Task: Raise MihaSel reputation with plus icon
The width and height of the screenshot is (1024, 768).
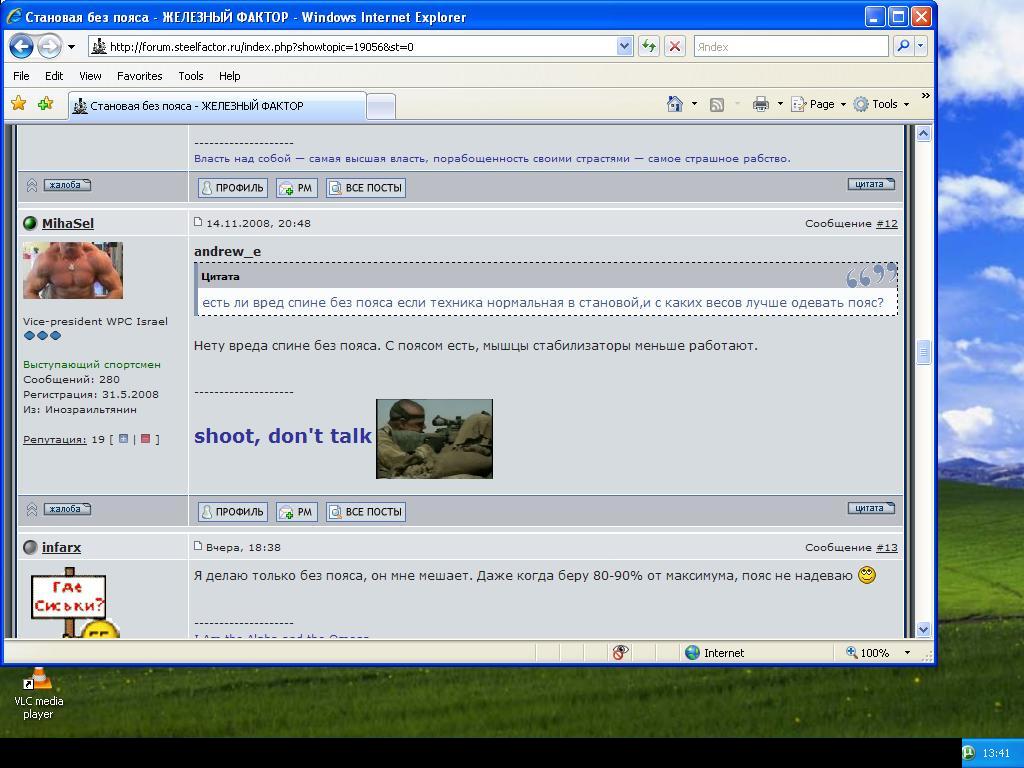Action: (123, 439)
